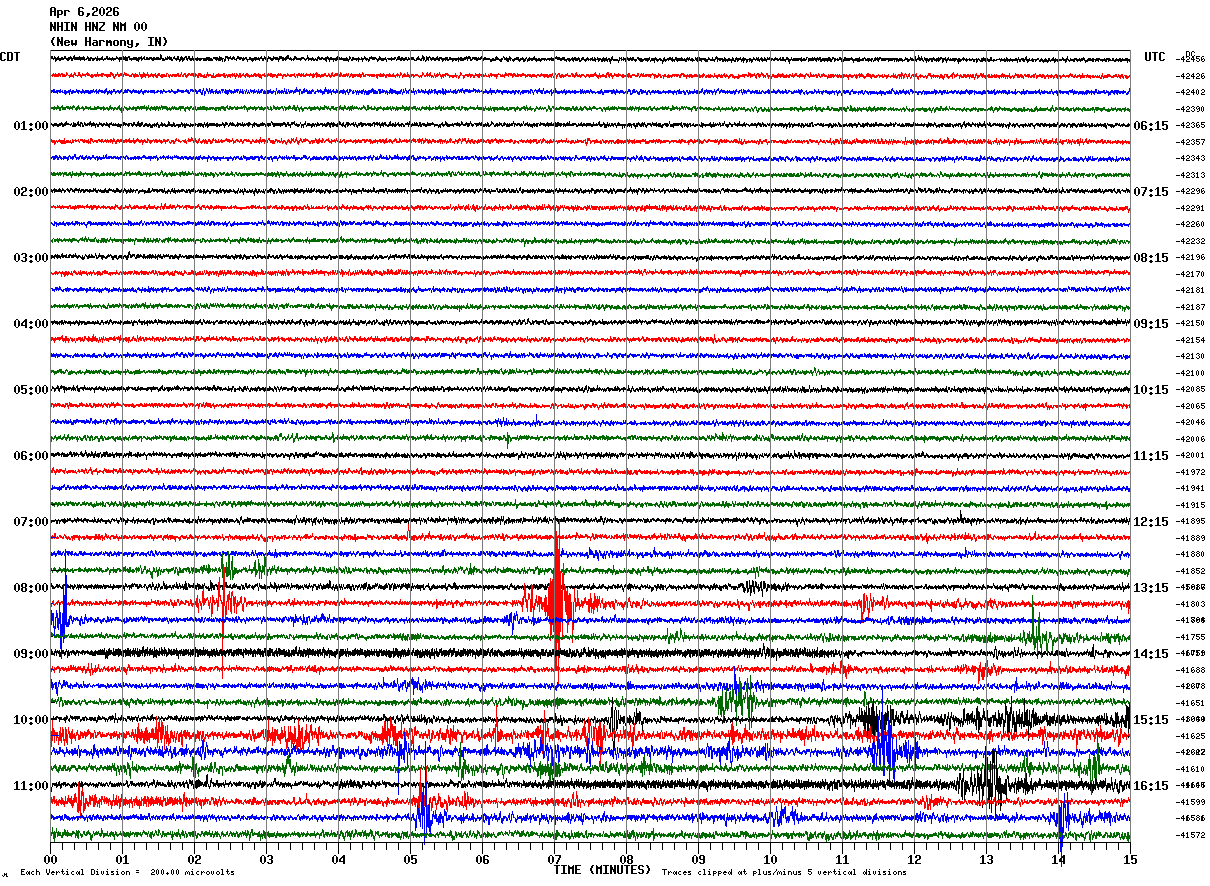Image resolution: width=1210 pixels, height=886 pixels.
Task: Click the station code 'NHIN HNZ NM 00'
Action: [x=98, y=27]
